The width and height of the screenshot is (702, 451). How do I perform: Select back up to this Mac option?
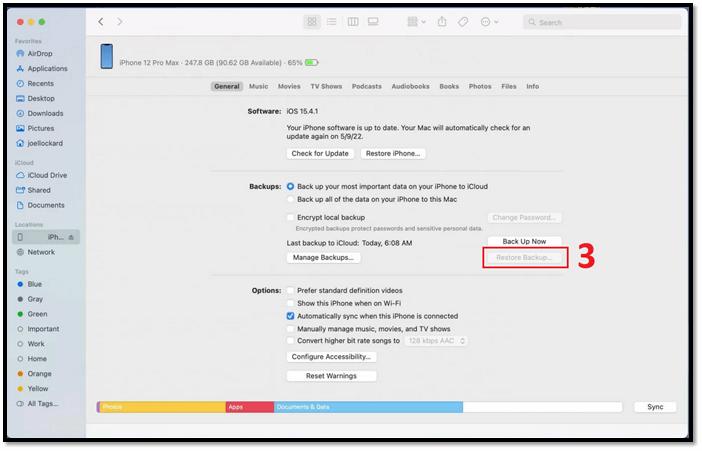291,199
